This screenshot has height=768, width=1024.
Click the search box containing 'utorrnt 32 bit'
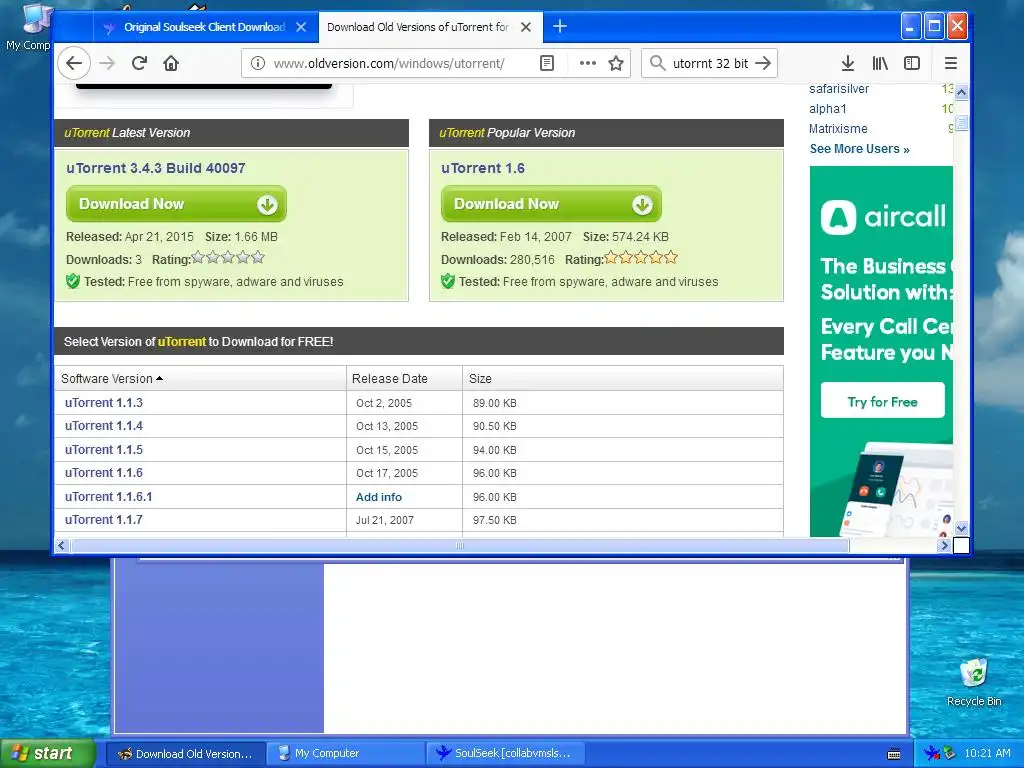tap(711, 63)
